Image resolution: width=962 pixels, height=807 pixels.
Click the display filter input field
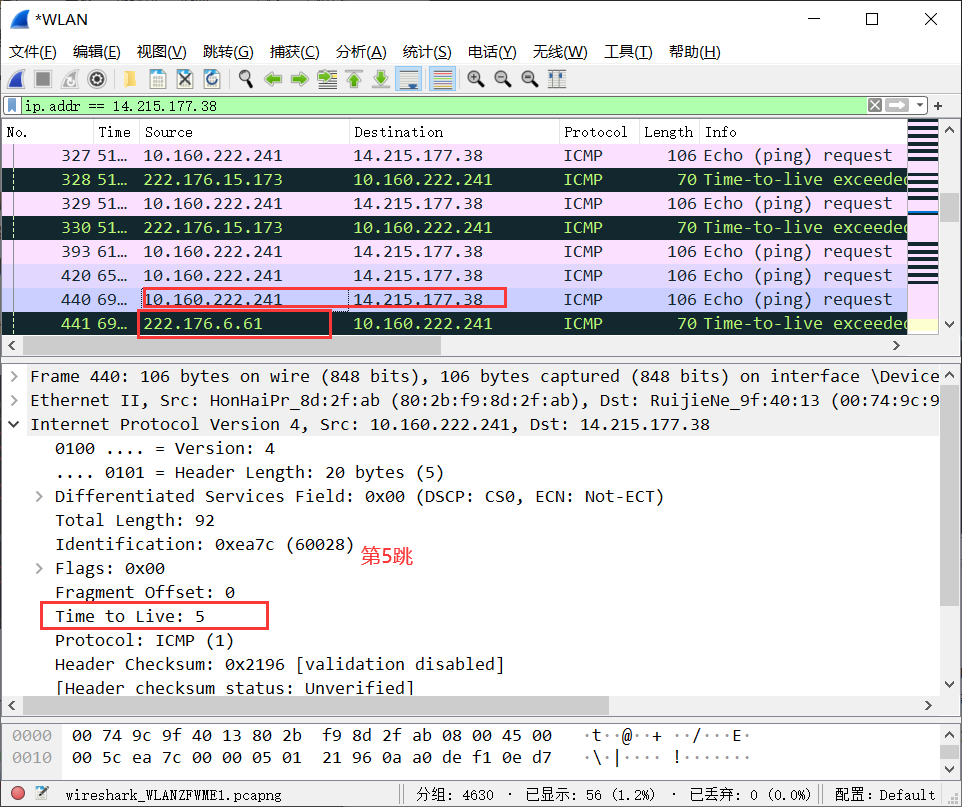444,106
